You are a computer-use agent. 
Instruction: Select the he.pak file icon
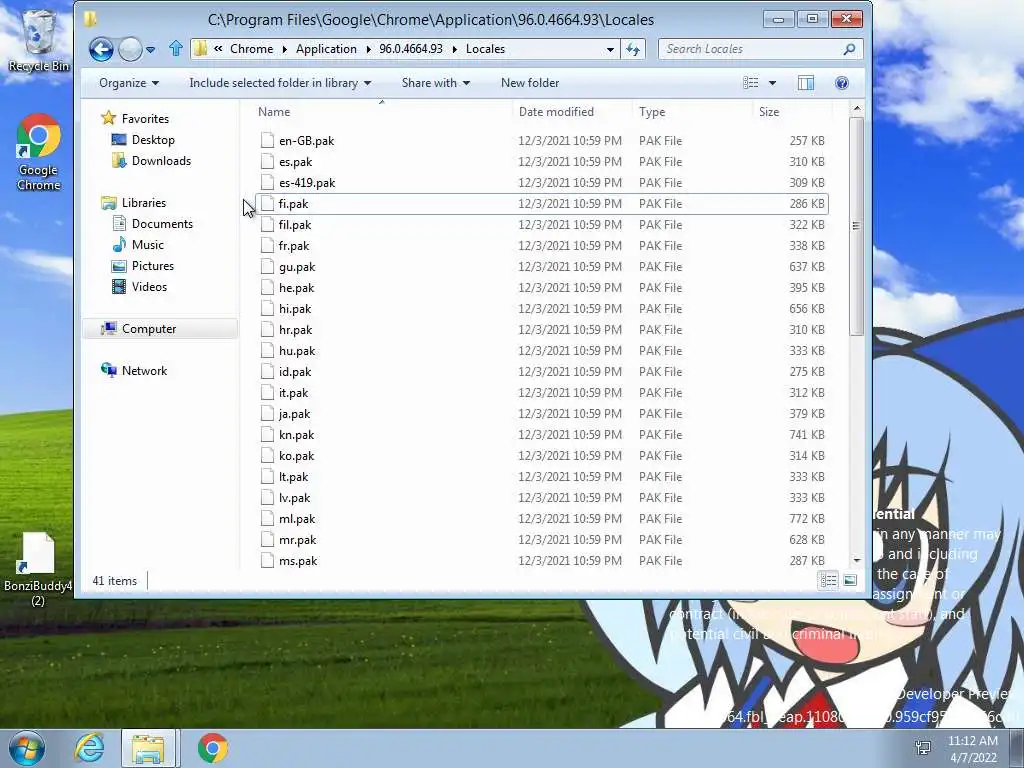[x=266, y=287]
